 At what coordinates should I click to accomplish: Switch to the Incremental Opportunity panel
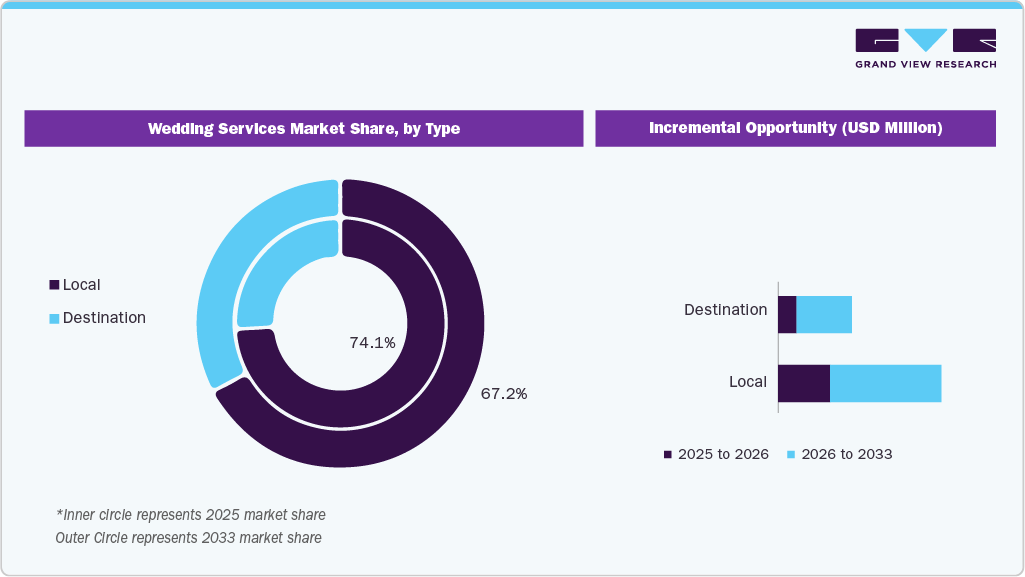pos(795,128)
